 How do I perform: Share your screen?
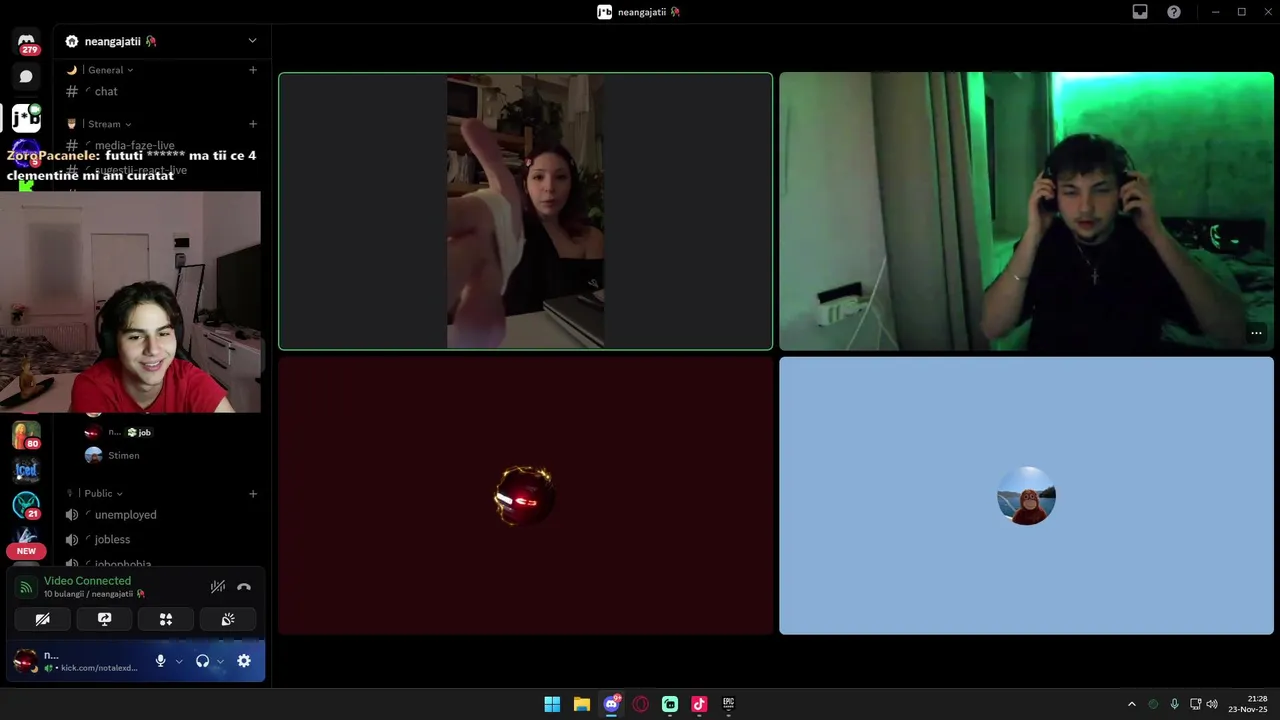coord(104,620)
